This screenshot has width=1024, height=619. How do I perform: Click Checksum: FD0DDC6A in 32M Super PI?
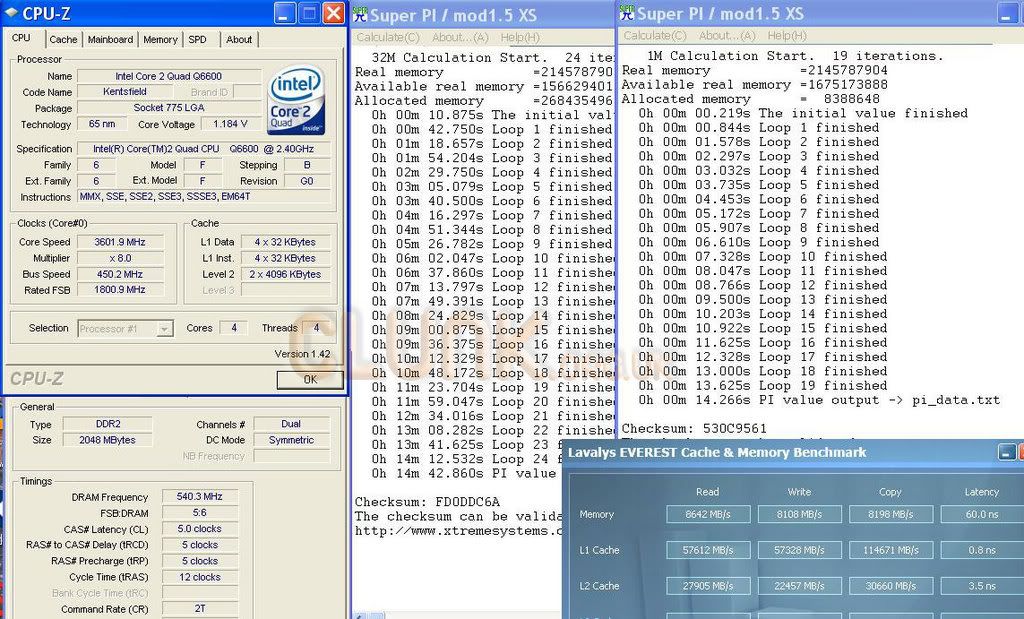[x=427, y=502]
